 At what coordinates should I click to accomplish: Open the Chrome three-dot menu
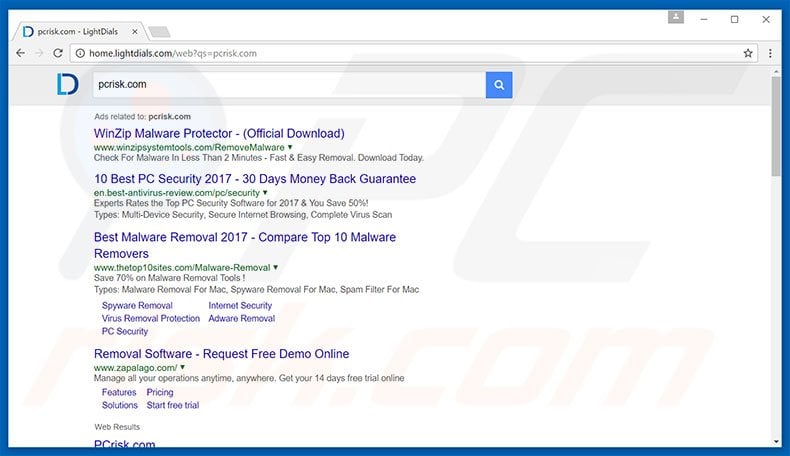click(x=770, y=53)
